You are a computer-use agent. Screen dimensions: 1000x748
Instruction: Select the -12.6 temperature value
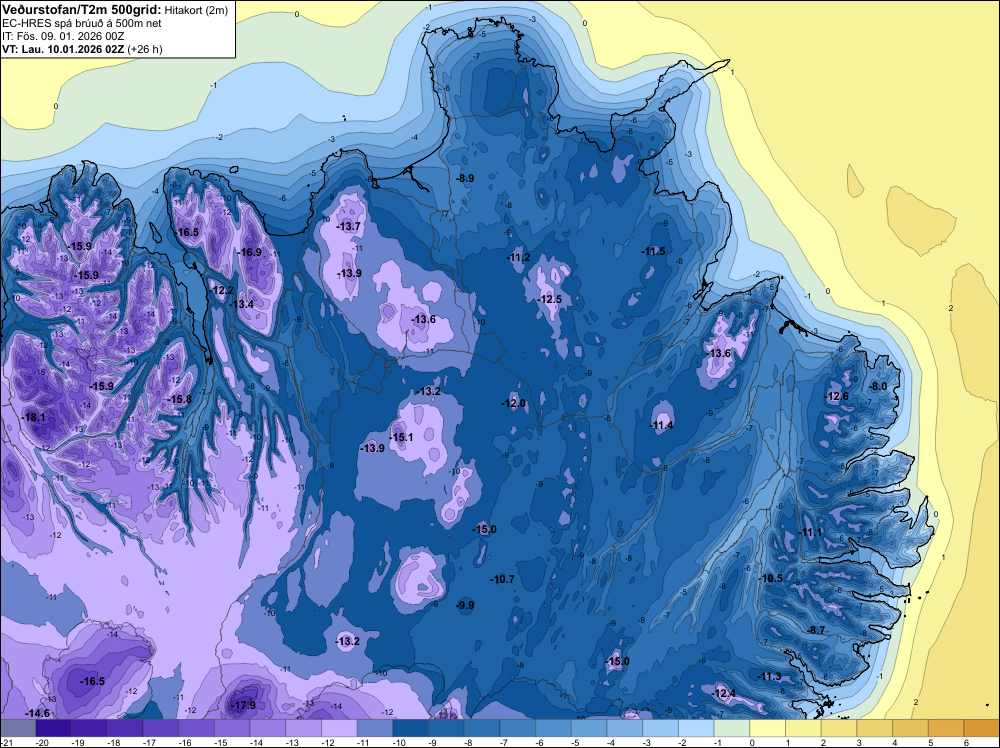(x=837, y=396)
